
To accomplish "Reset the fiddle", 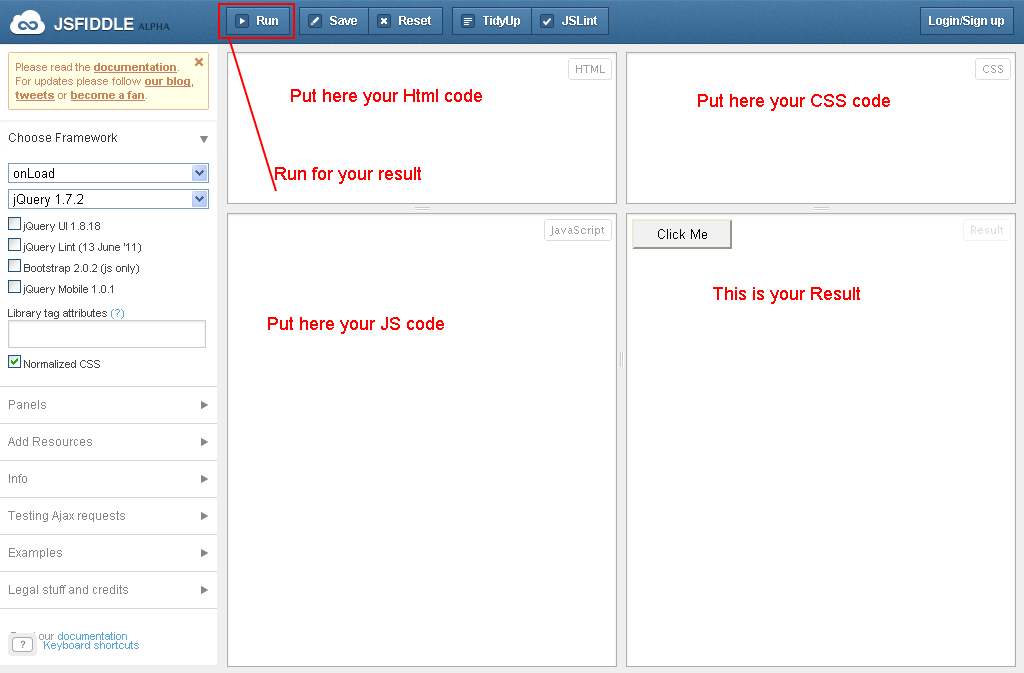I will click(406, 21).
